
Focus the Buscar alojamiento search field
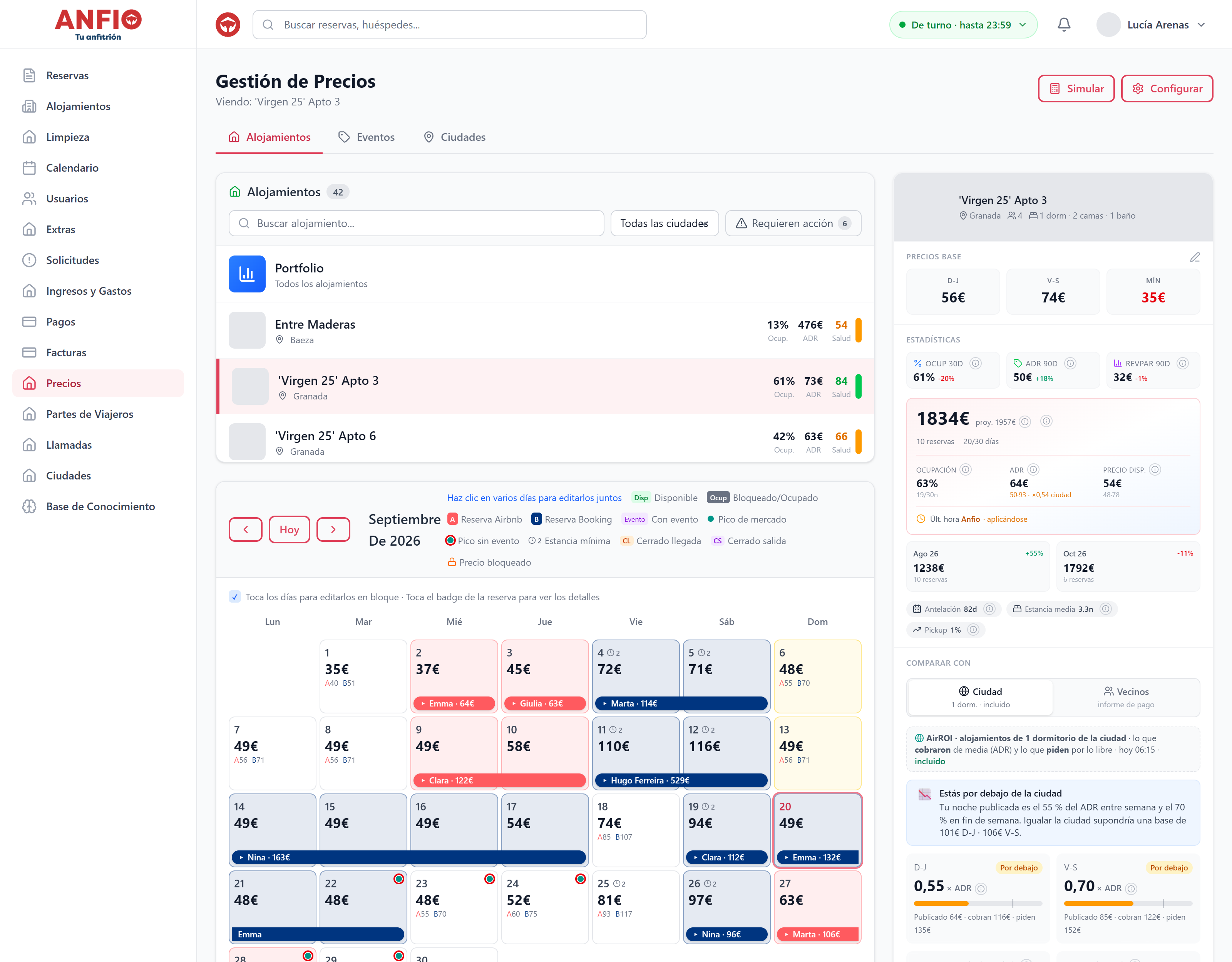[x=416, y=223]
